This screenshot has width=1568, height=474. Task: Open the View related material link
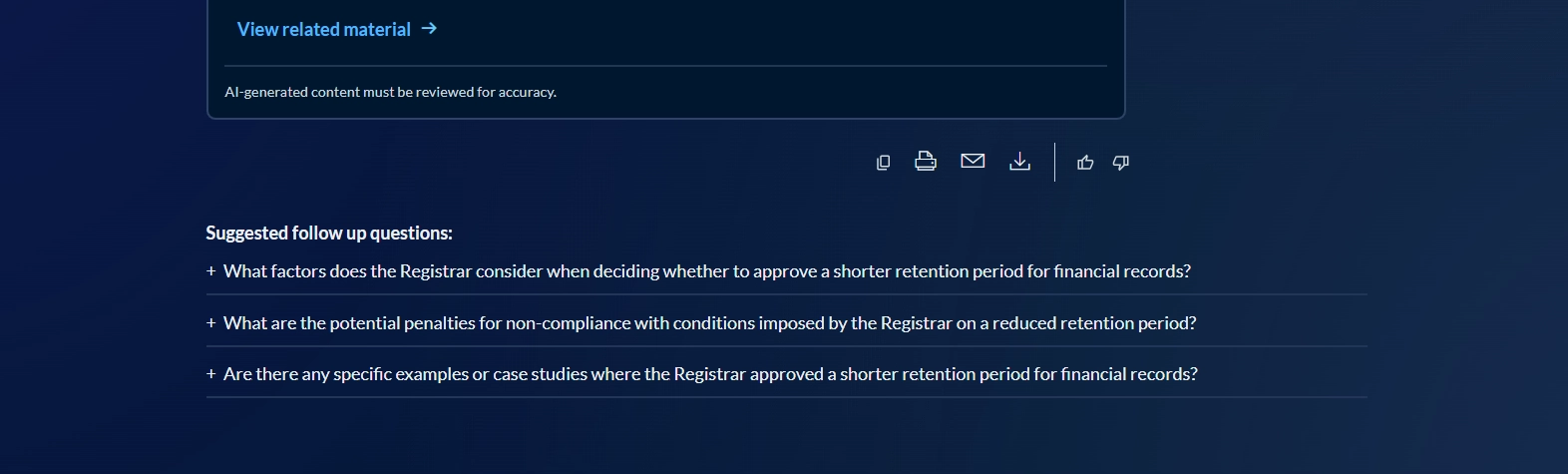(x=323, y=29)
